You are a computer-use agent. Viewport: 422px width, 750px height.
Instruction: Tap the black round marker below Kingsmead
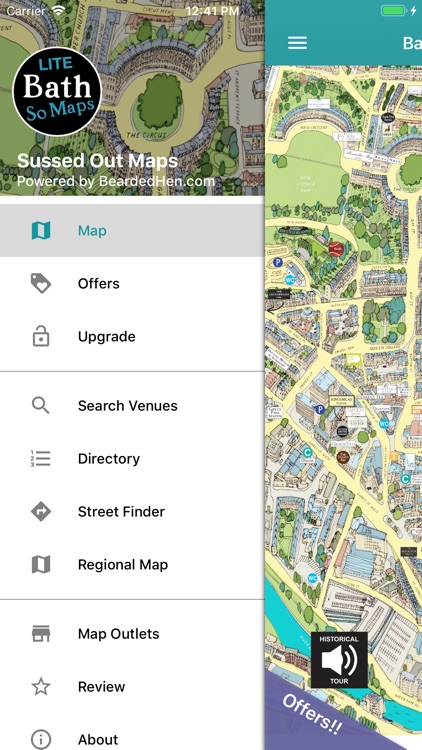pos(342,431)
